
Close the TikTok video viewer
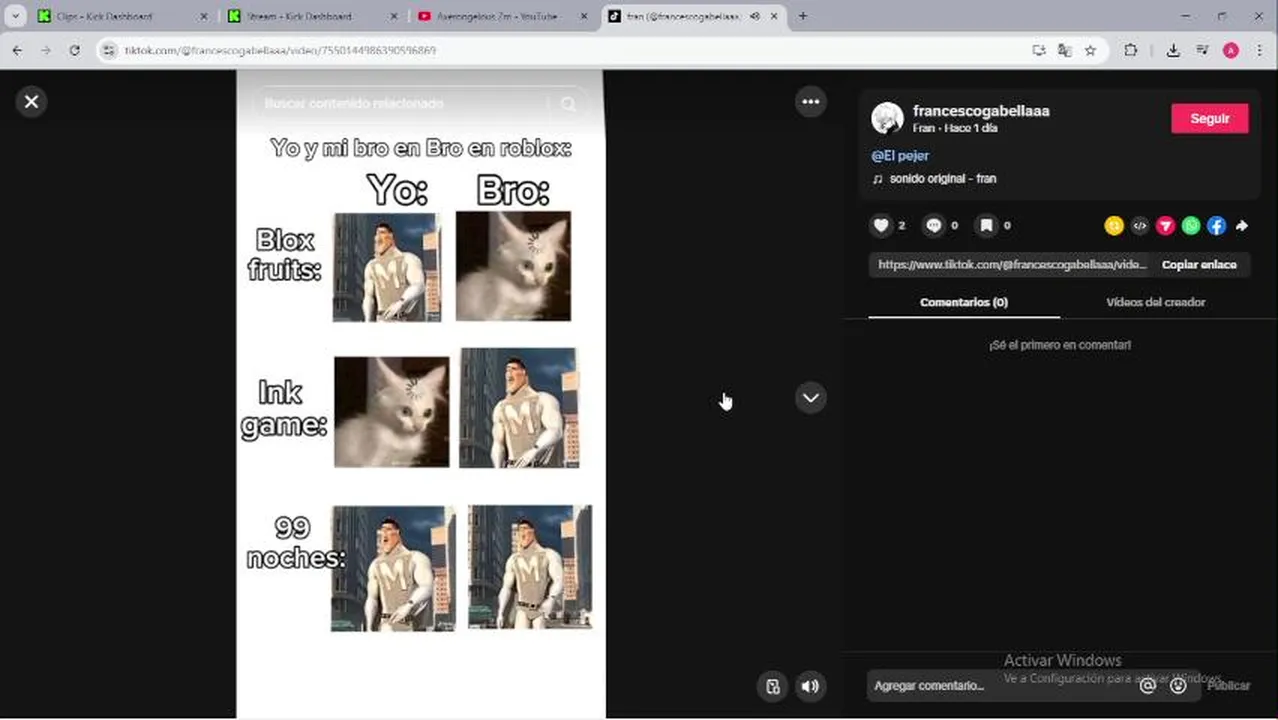(31, 101)
